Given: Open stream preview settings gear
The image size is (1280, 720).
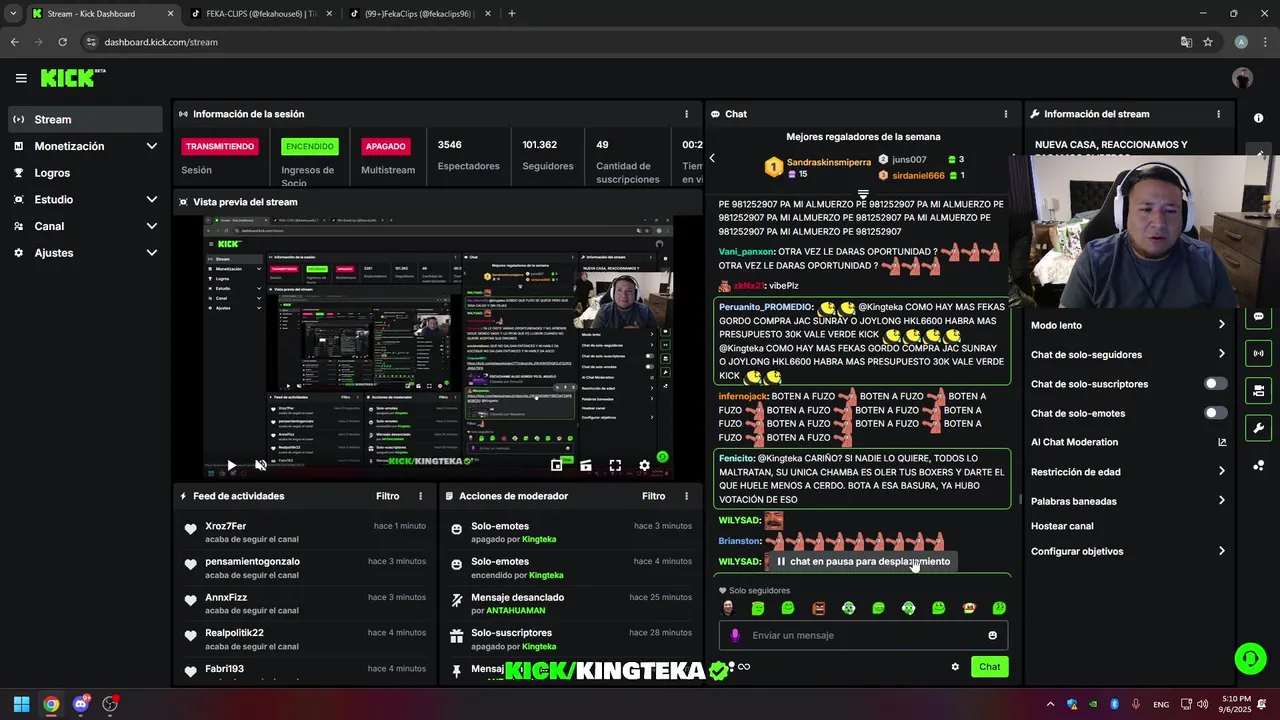Looking at the screenshot, I should (644, 465).
